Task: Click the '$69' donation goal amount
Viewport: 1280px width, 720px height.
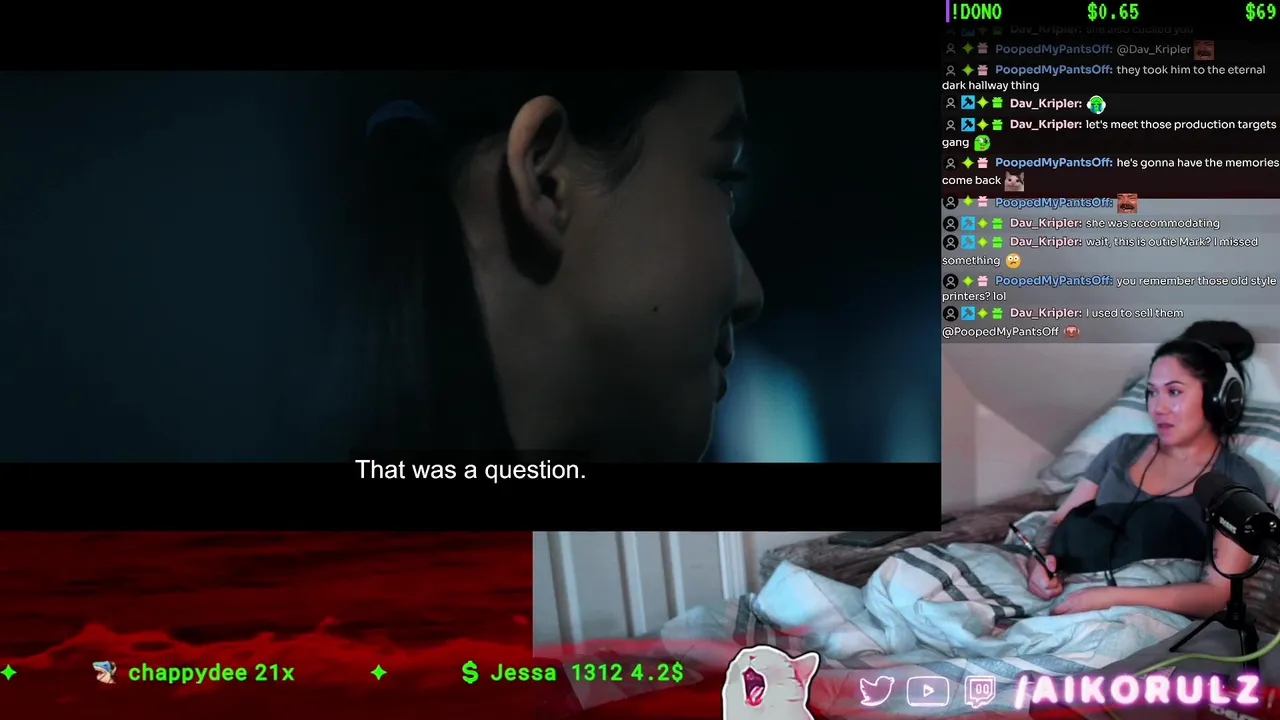Action: coord(1260,12)
